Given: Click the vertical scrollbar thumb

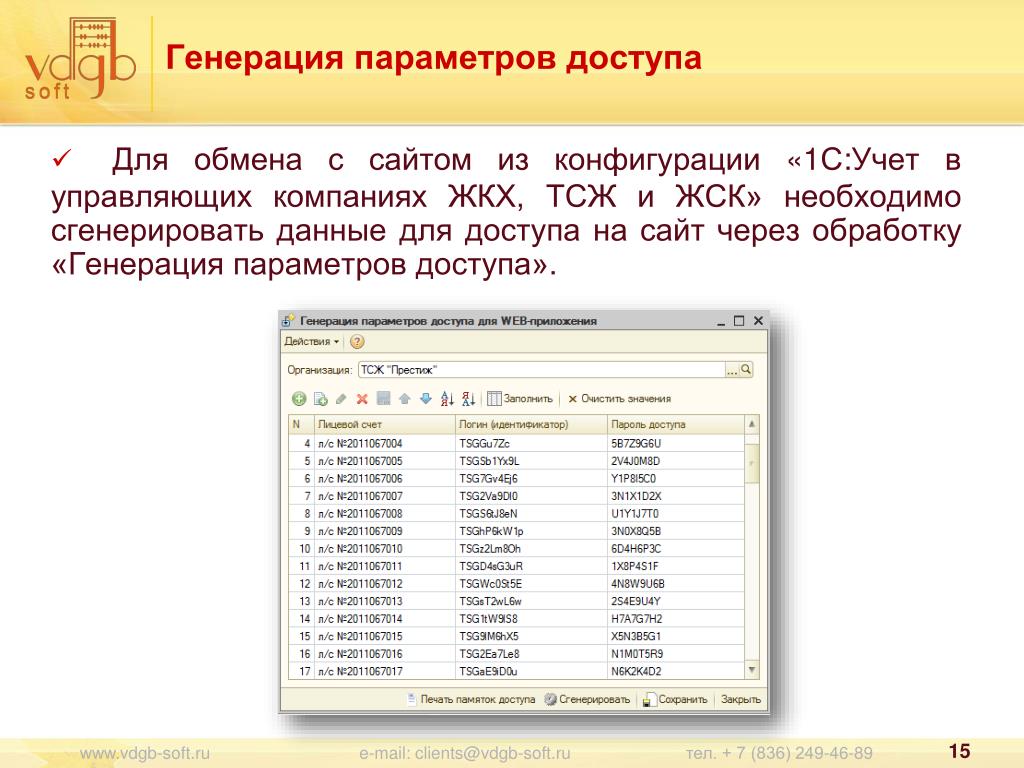Looking at the screenshot, I should point(752,463).
